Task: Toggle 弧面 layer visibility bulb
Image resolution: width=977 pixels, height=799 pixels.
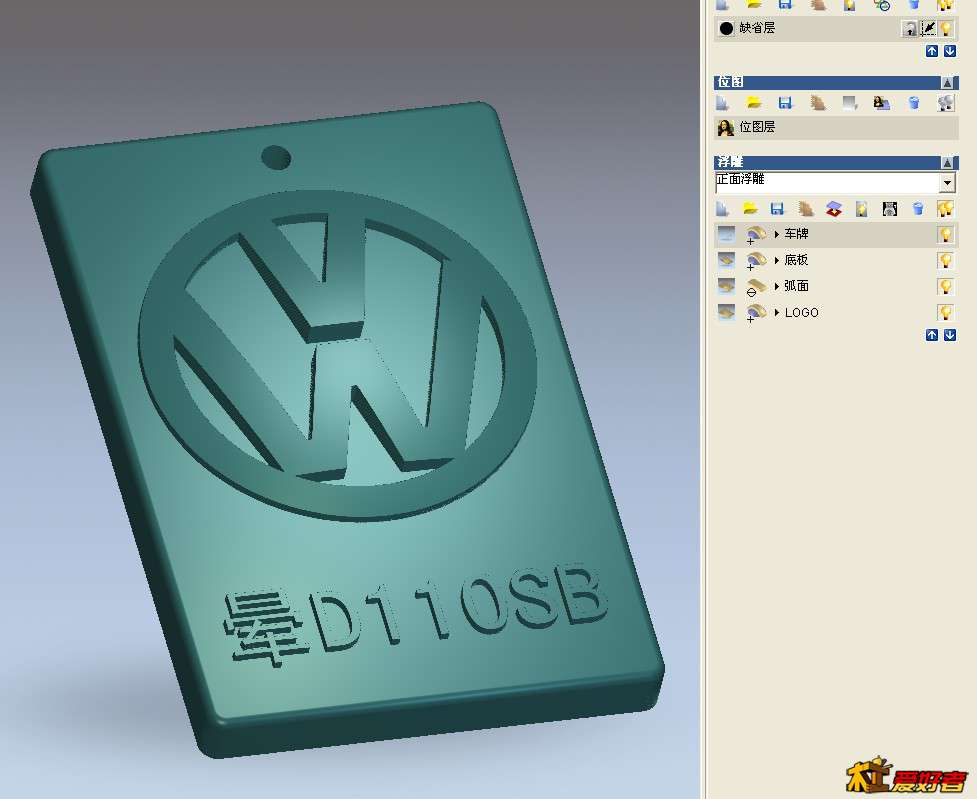Action: [x=946, y=287]
